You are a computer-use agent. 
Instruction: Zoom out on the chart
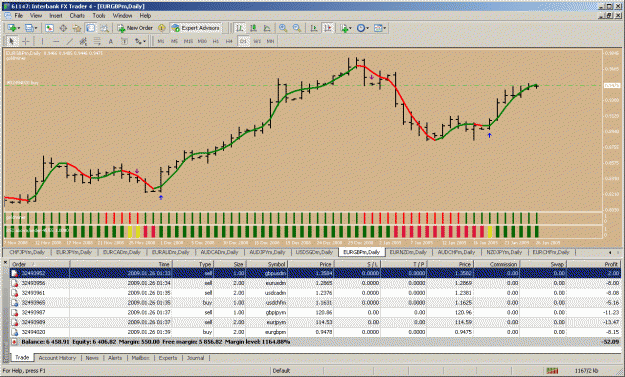click(x=297, y=28)
